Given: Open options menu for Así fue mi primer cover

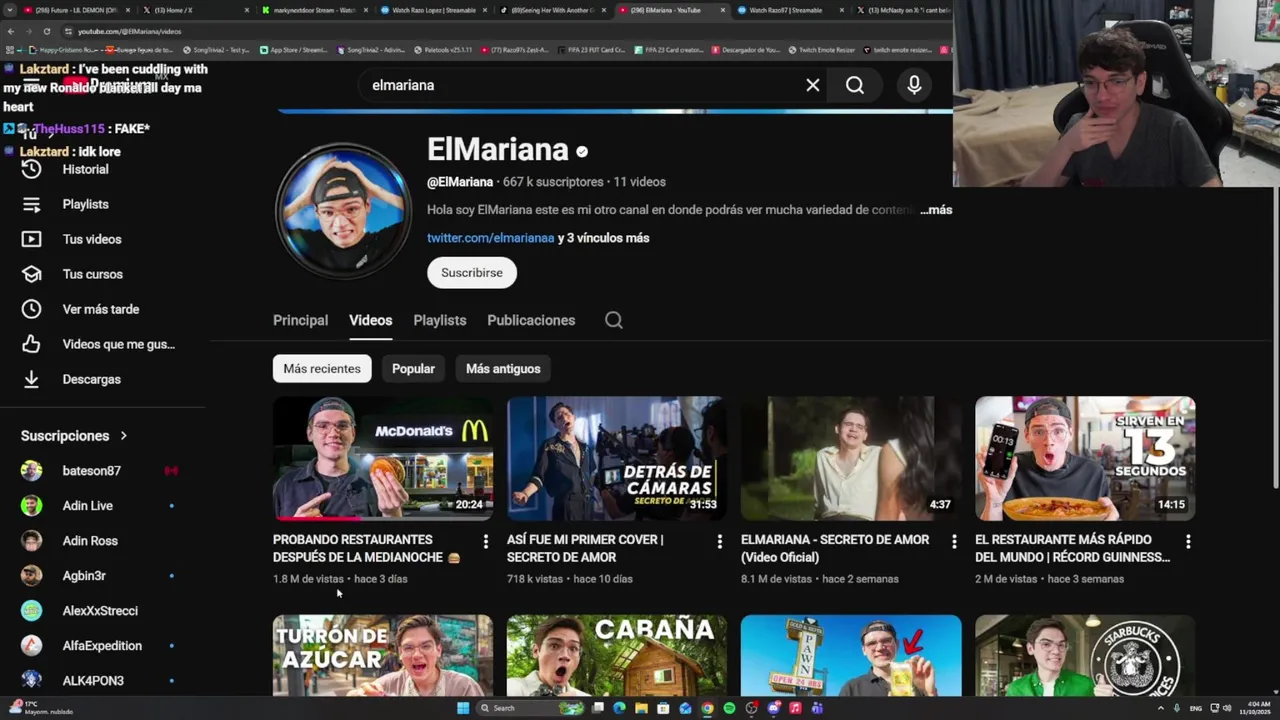Looking at the screenshot, I should tap(720, 541).
